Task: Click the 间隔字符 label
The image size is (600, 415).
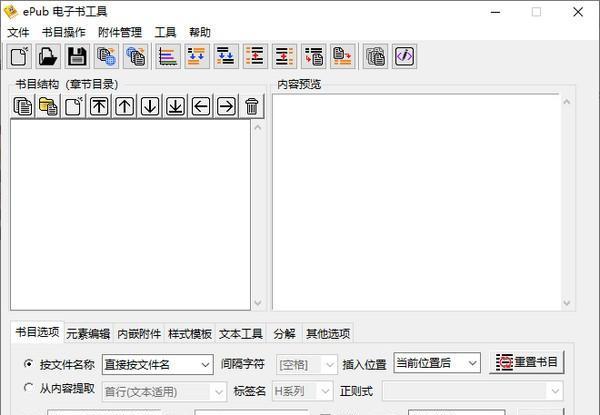Action: [243, 364]
